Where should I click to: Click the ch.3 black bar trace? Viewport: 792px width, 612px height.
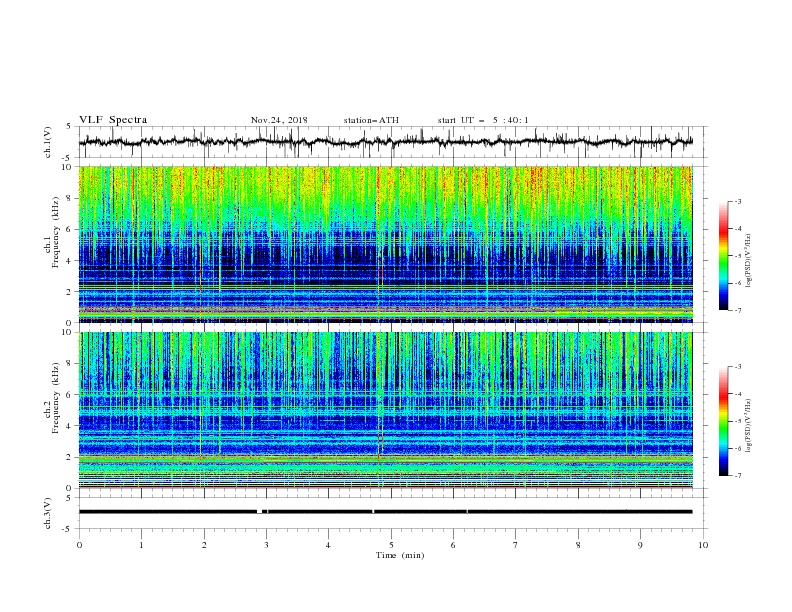pyautogui.click(x=386, y=512)
